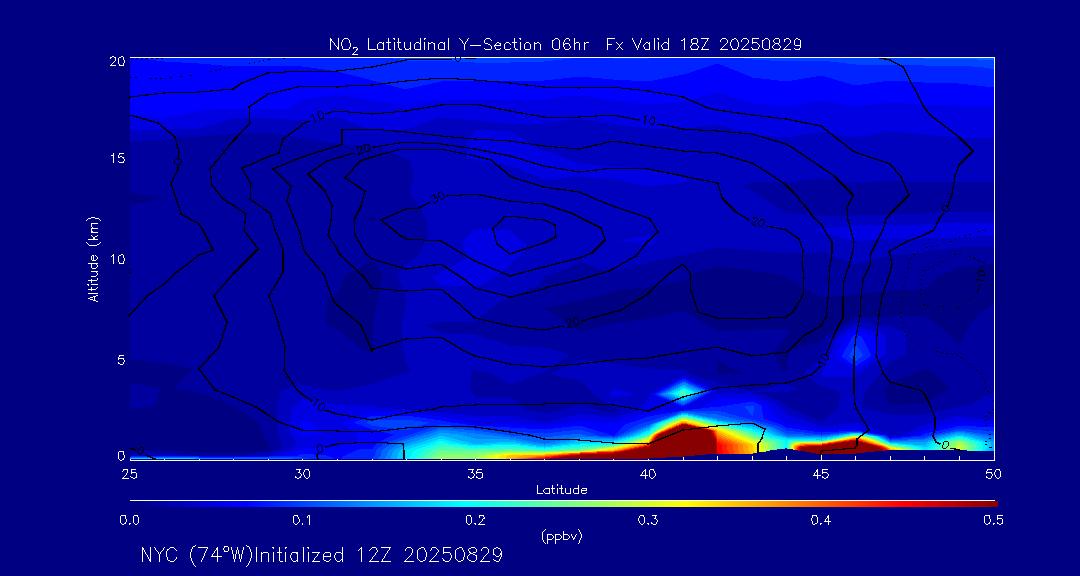Click the 'NYC (74°W)Initialized 12Z 20250829' footer text
Viewport: 1080px width, 576px height.
click(x=321, y=555)
